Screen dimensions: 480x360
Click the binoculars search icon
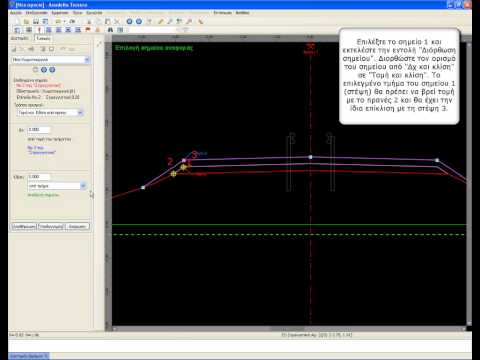[x=110, y=30]
